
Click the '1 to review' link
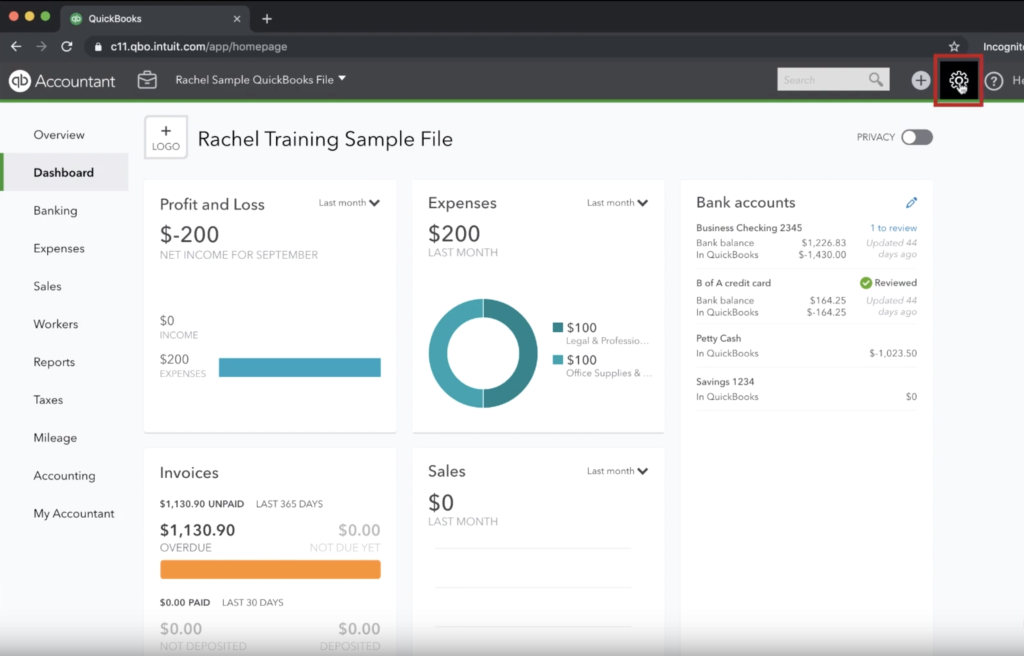tap(893, 228)
